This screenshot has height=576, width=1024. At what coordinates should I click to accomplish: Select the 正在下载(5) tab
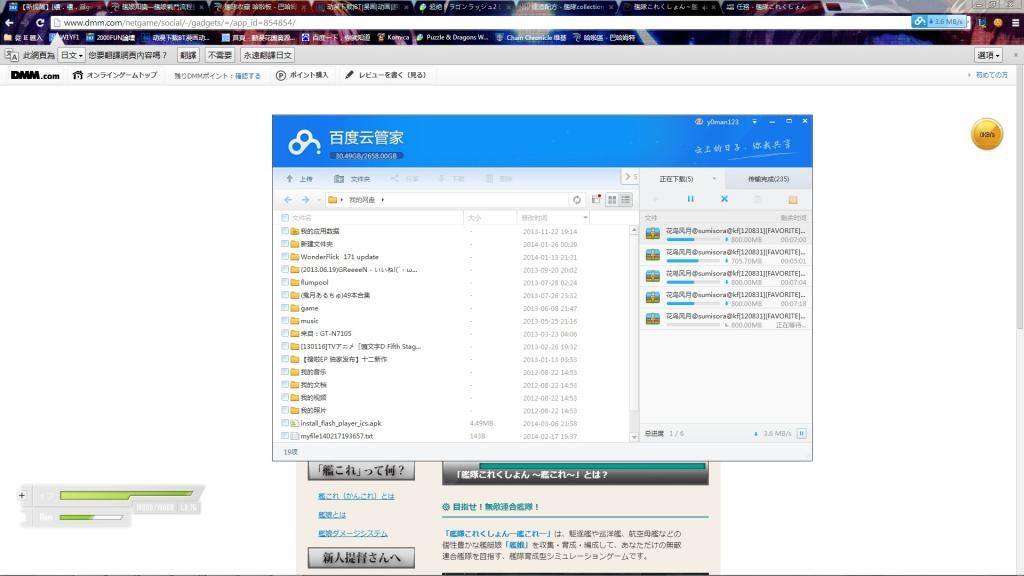point(676,179)
